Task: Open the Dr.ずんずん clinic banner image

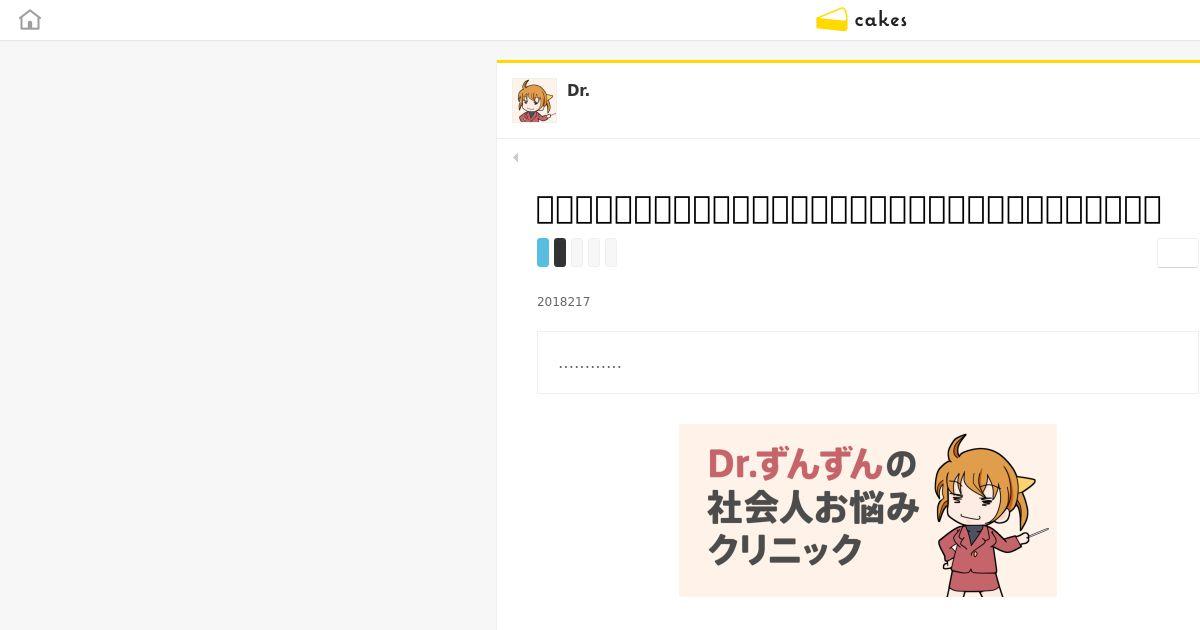Action: coord(868,510)
